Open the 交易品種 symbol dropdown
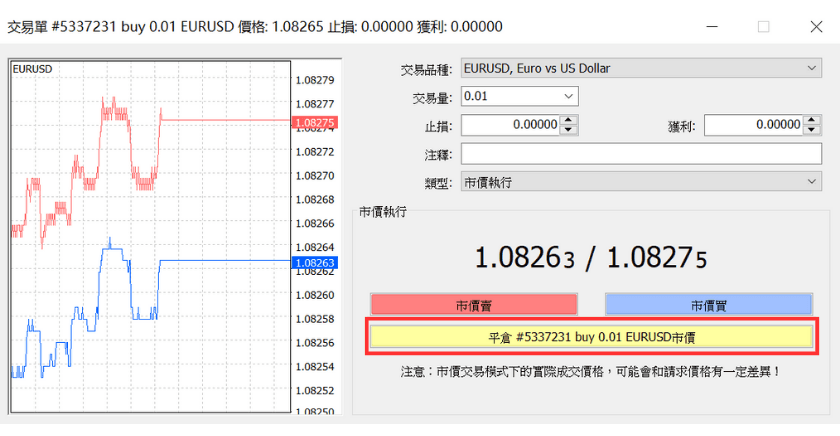The width and height of the screenshot is (840, 436). (641, 69)
